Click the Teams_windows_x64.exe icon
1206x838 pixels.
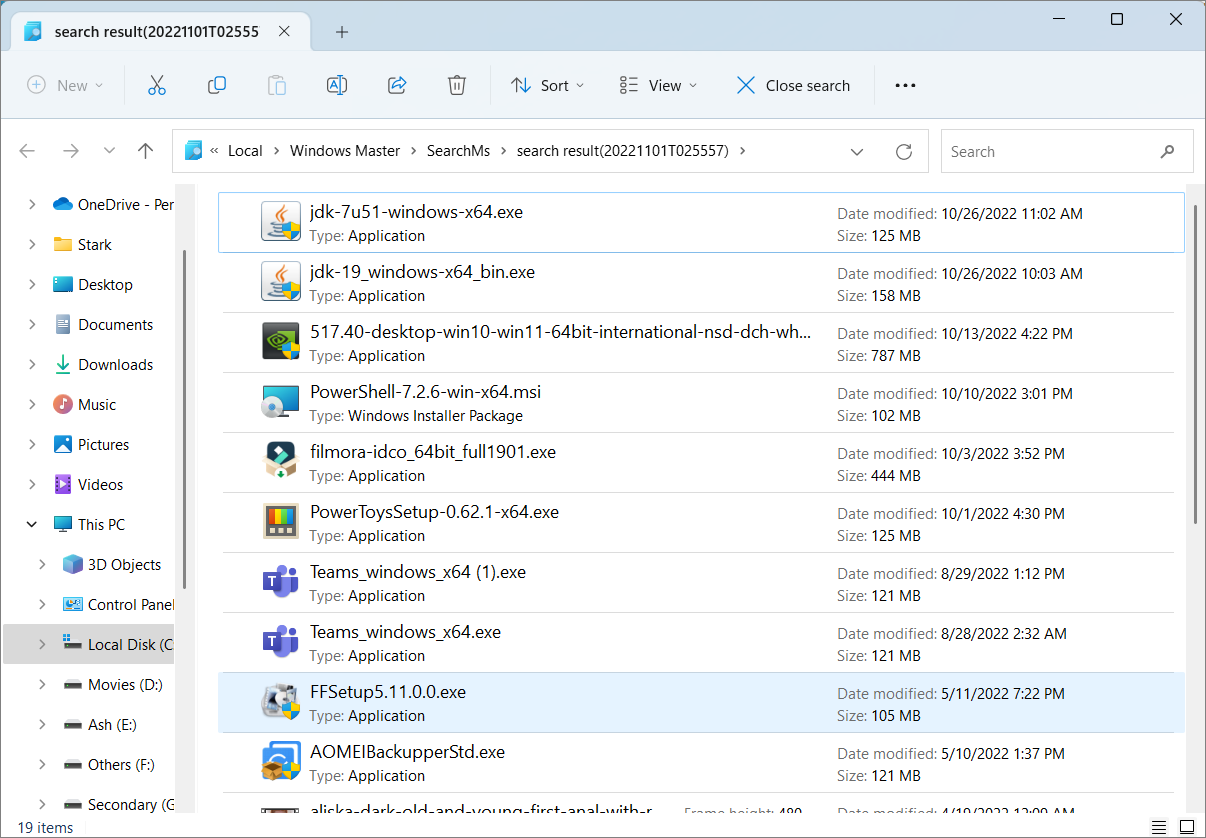pyautogui.click(x=281, y=643)
